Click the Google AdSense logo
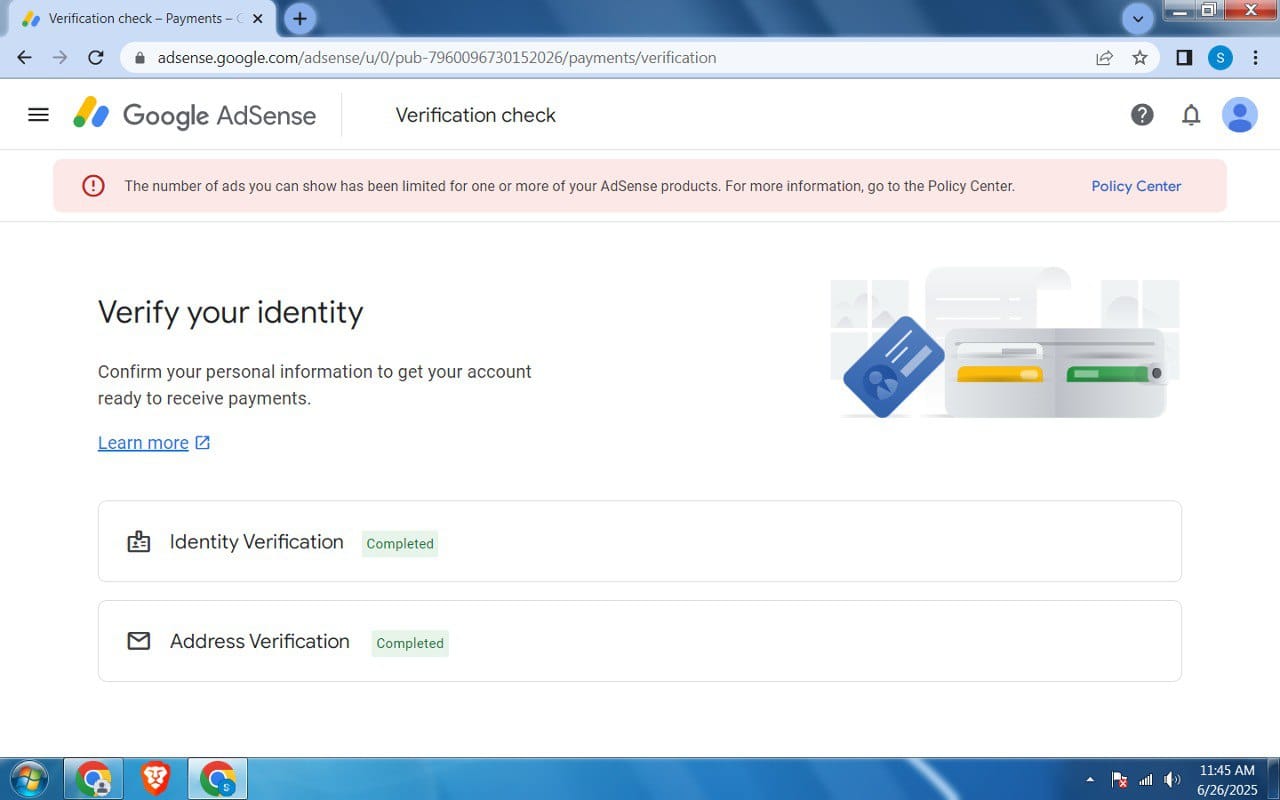1280x800 pixels. tap(195, 115)
